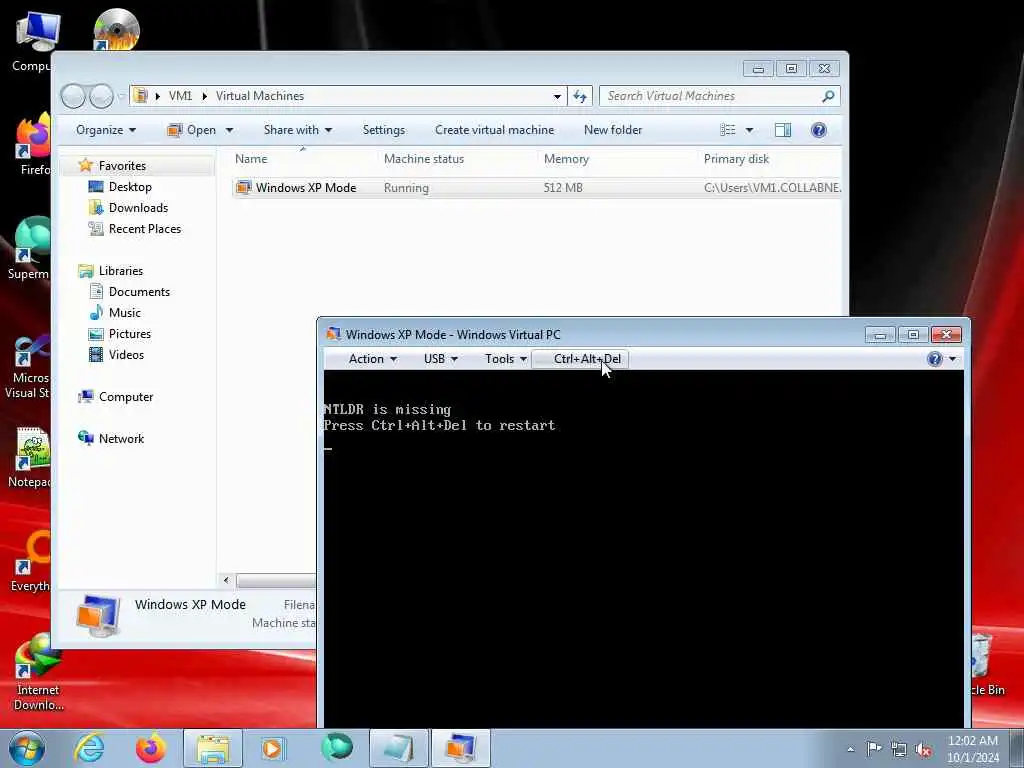1024x768 pixels.
Task: Toggle the preview pane icon
Action: [x=782, y=130]
